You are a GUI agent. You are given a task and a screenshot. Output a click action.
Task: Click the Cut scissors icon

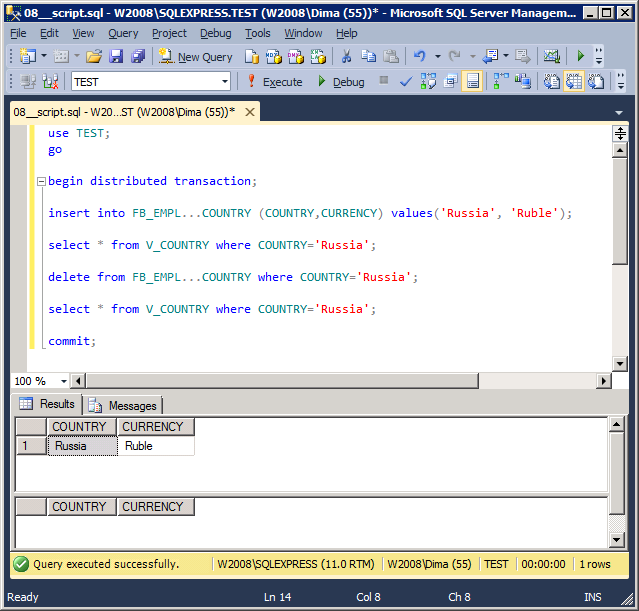[x=345, y=57]
